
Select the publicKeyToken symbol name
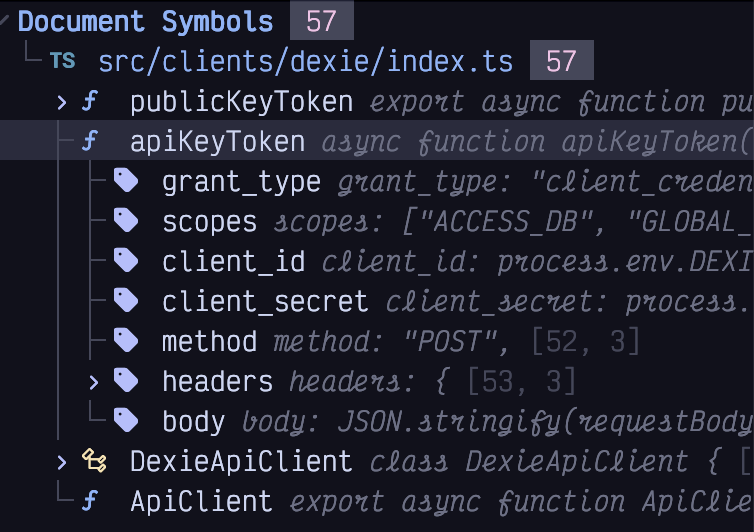tap(242, 102)
